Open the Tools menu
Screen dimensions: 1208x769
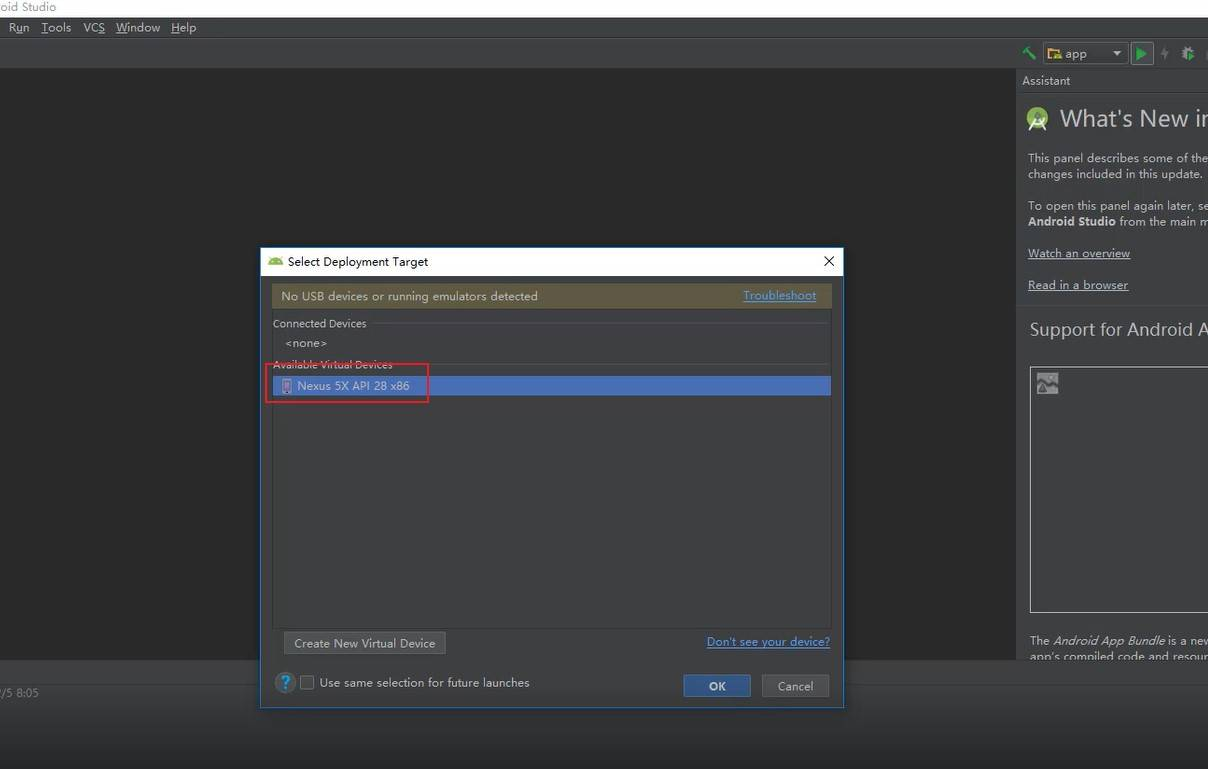56,28
